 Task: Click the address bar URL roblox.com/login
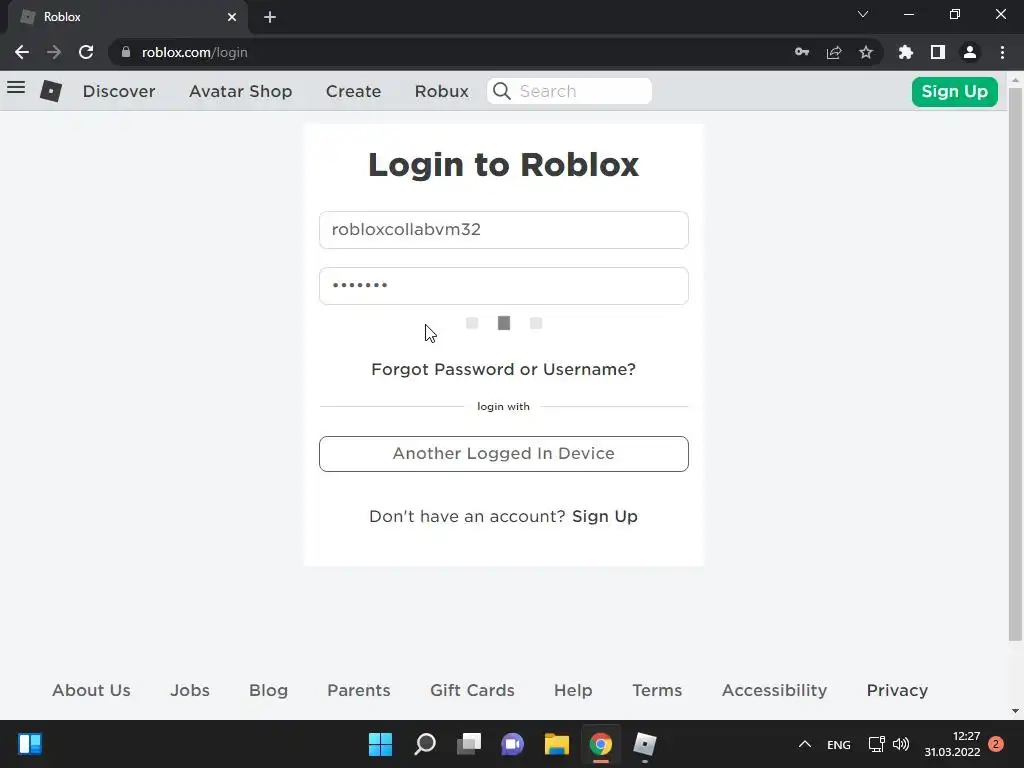click(195, 52)
